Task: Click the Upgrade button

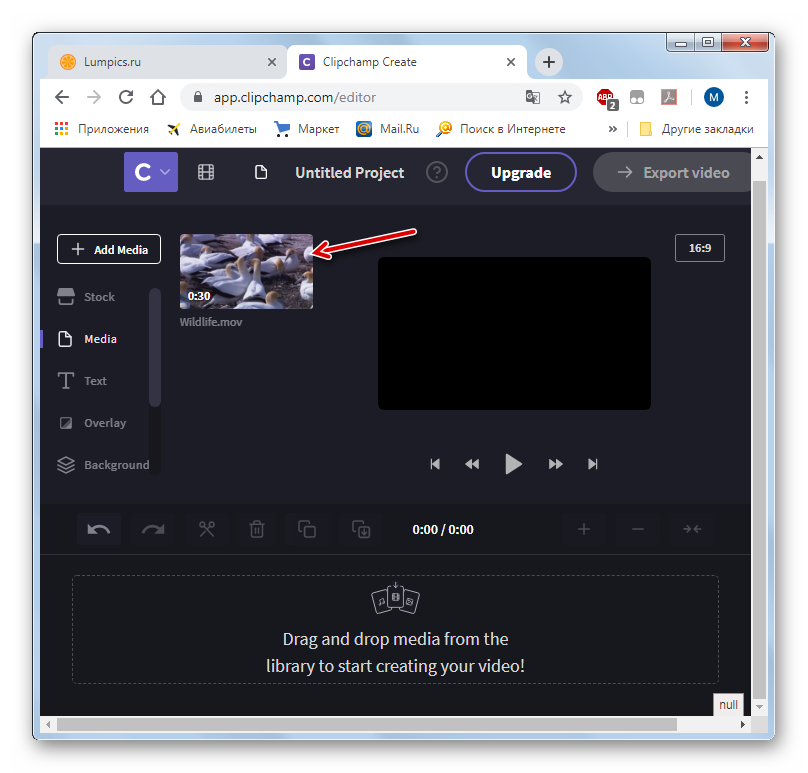Action: point(520,172)
